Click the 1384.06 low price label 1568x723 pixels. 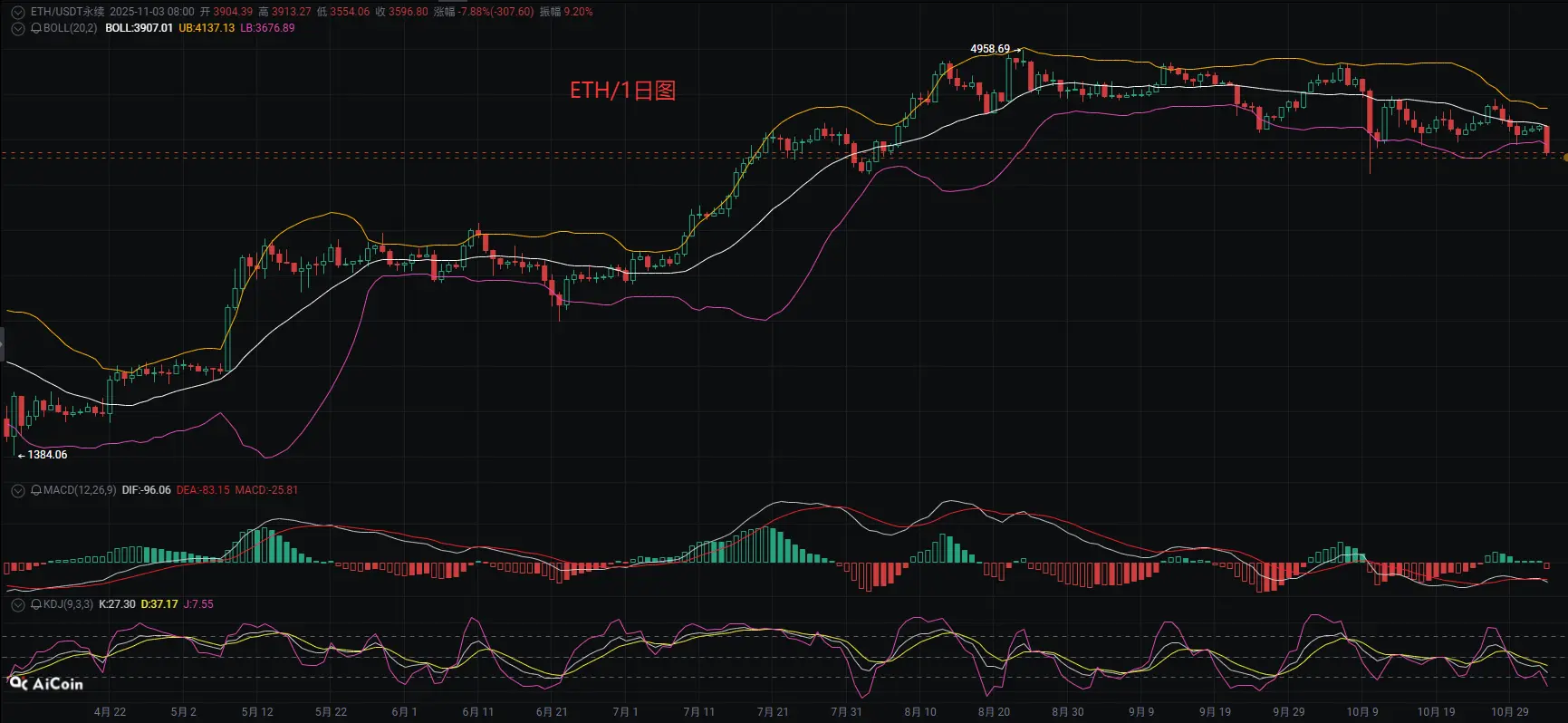(47, 455)
